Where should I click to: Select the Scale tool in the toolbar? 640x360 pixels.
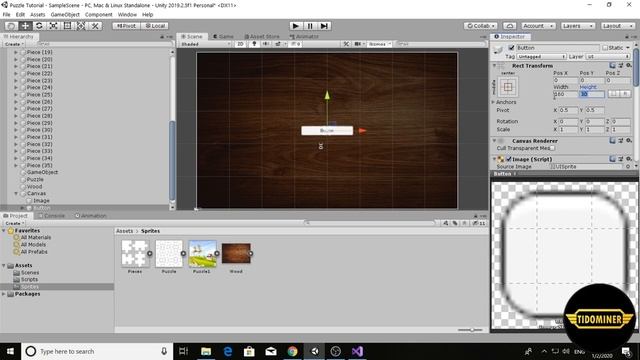point(53,26)
